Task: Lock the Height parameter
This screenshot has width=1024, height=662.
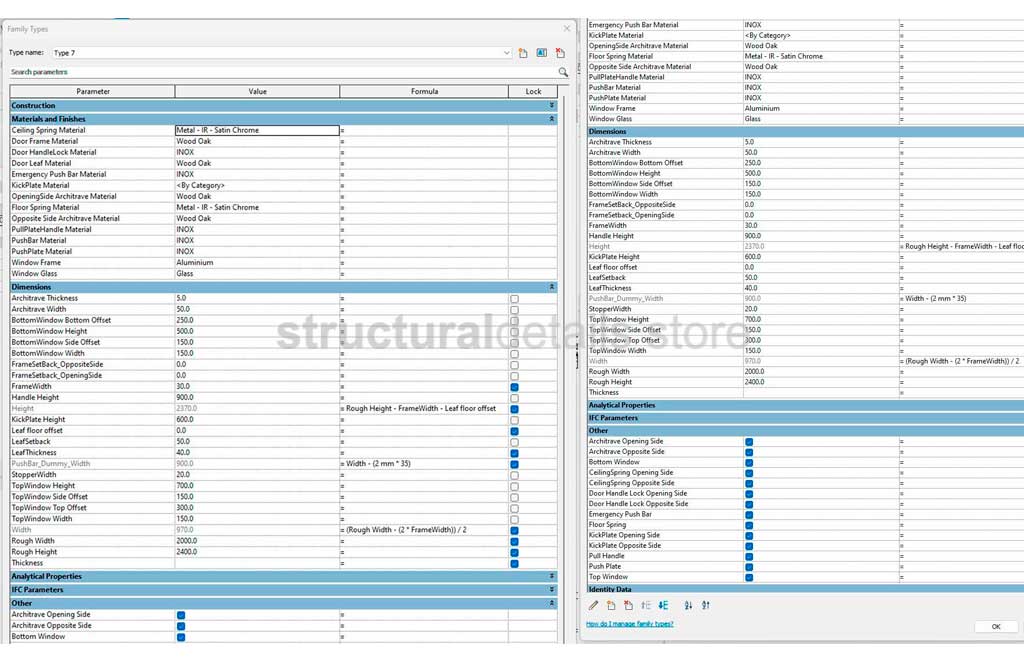Action: 516,408
